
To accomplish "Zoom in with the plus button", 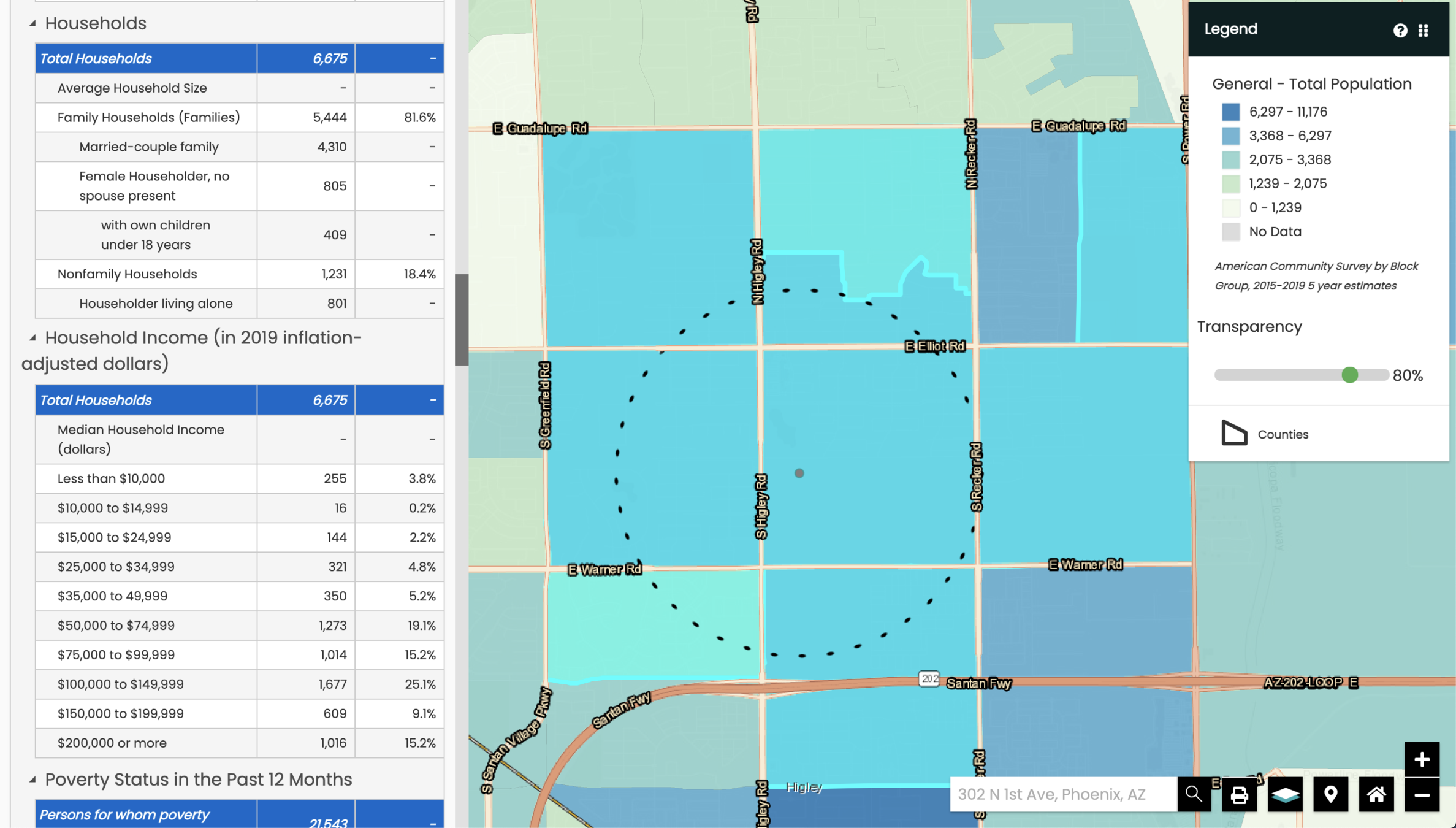I will (x=1422, y=759).
